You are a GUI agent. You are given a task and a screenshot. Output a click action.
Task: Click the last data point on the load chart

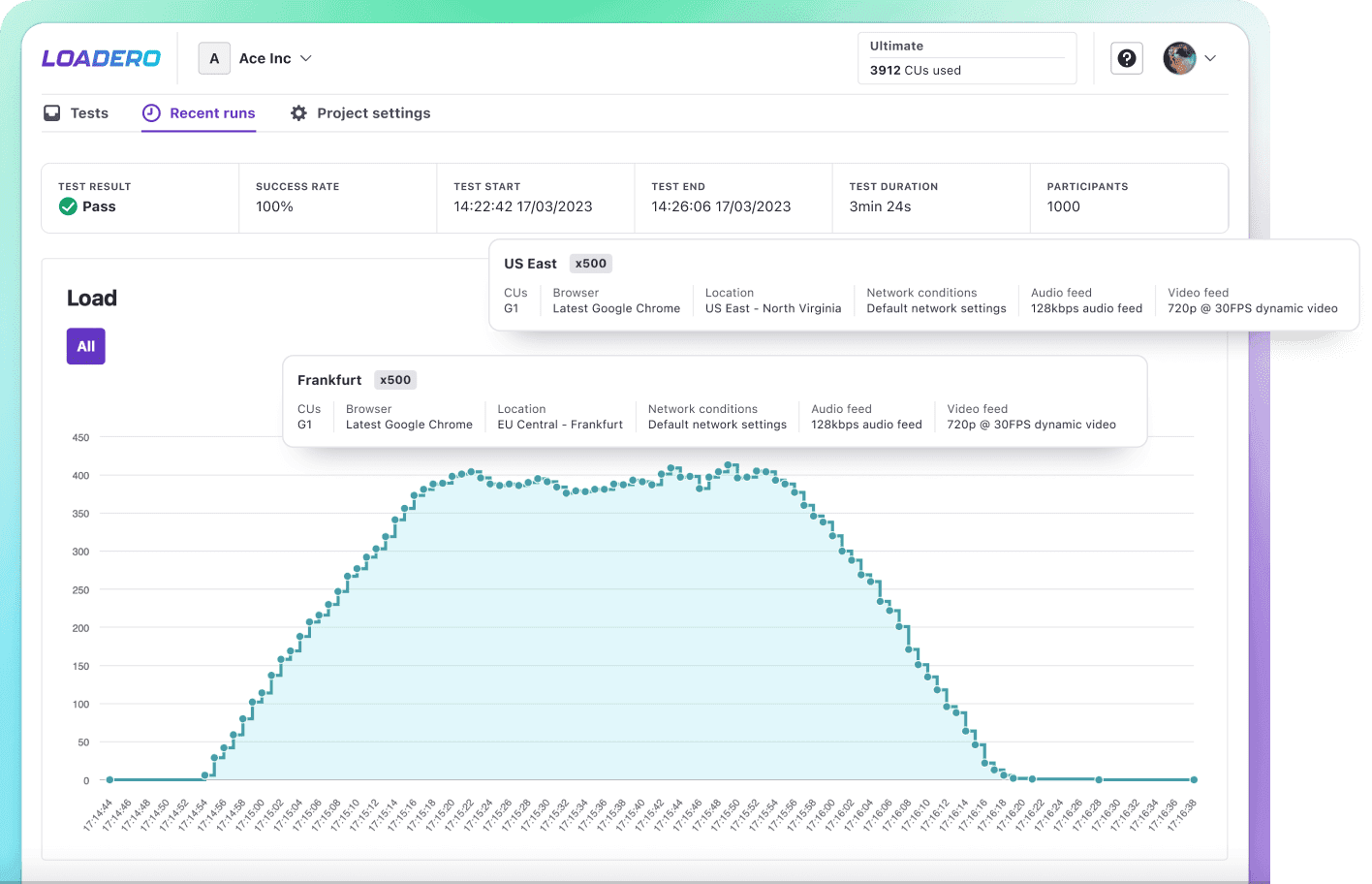1194,779
